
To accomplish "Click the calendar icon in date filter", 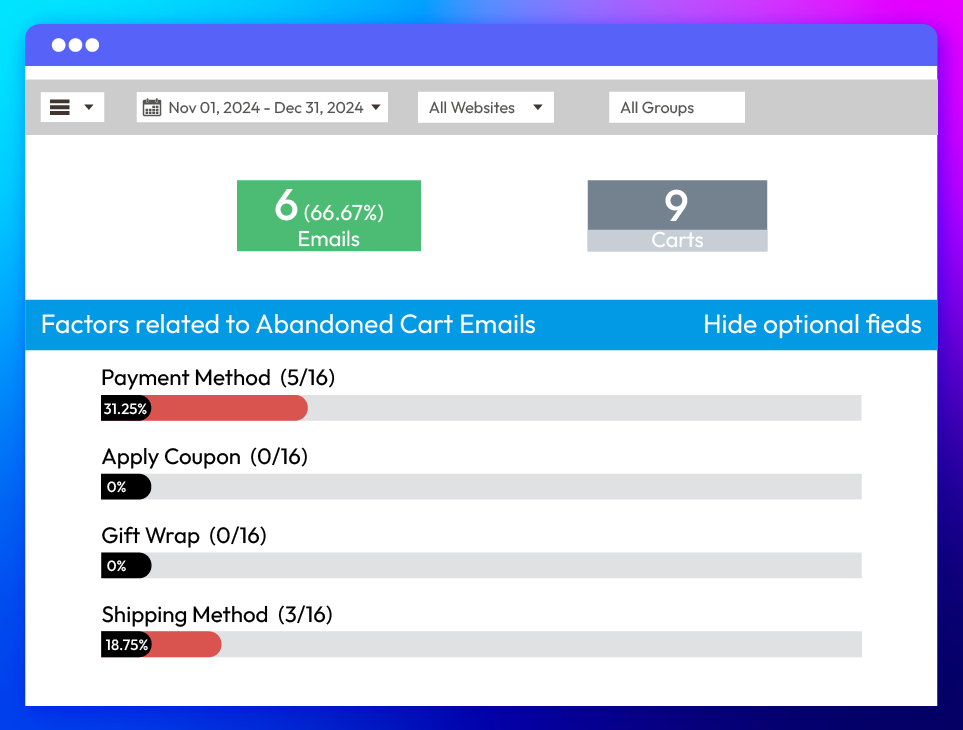I will pyautogui.click(x=152, y=107).
